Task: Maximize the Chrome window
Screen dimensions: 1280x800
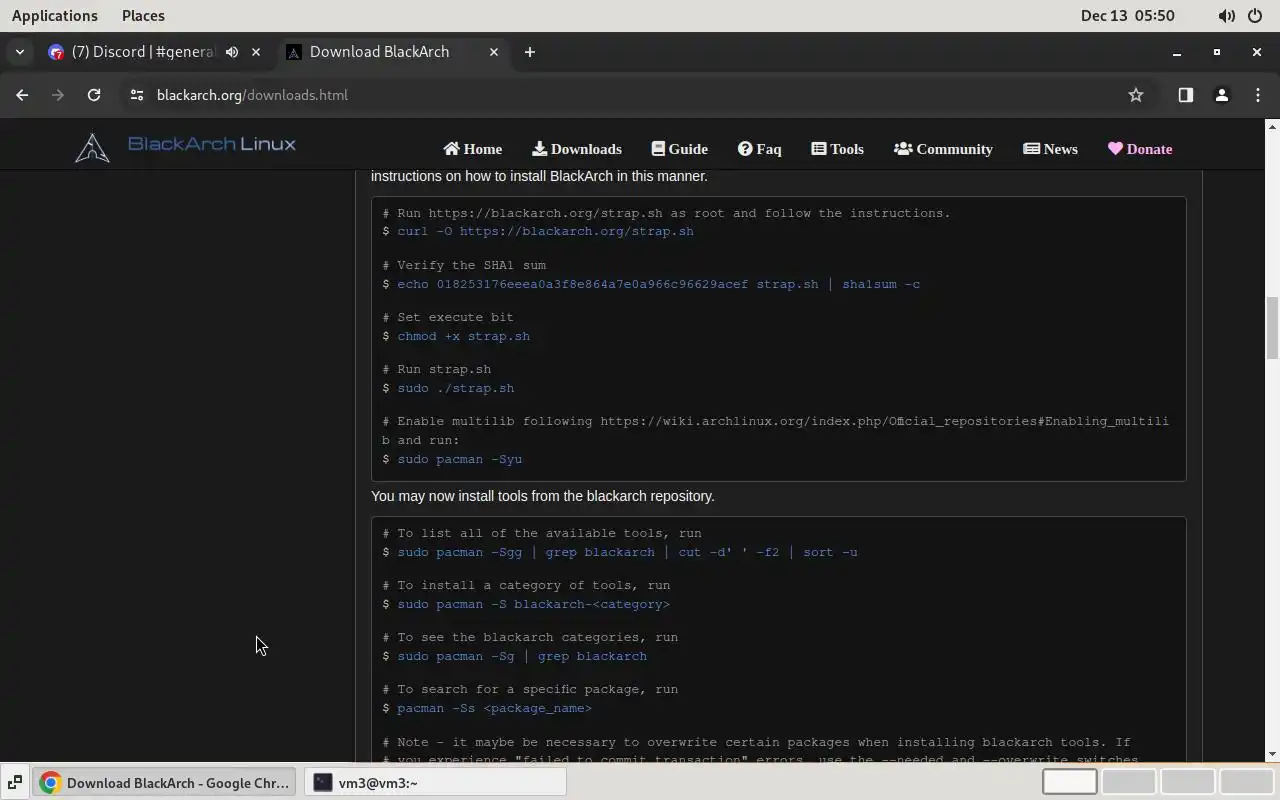Action: [1217, 52]
